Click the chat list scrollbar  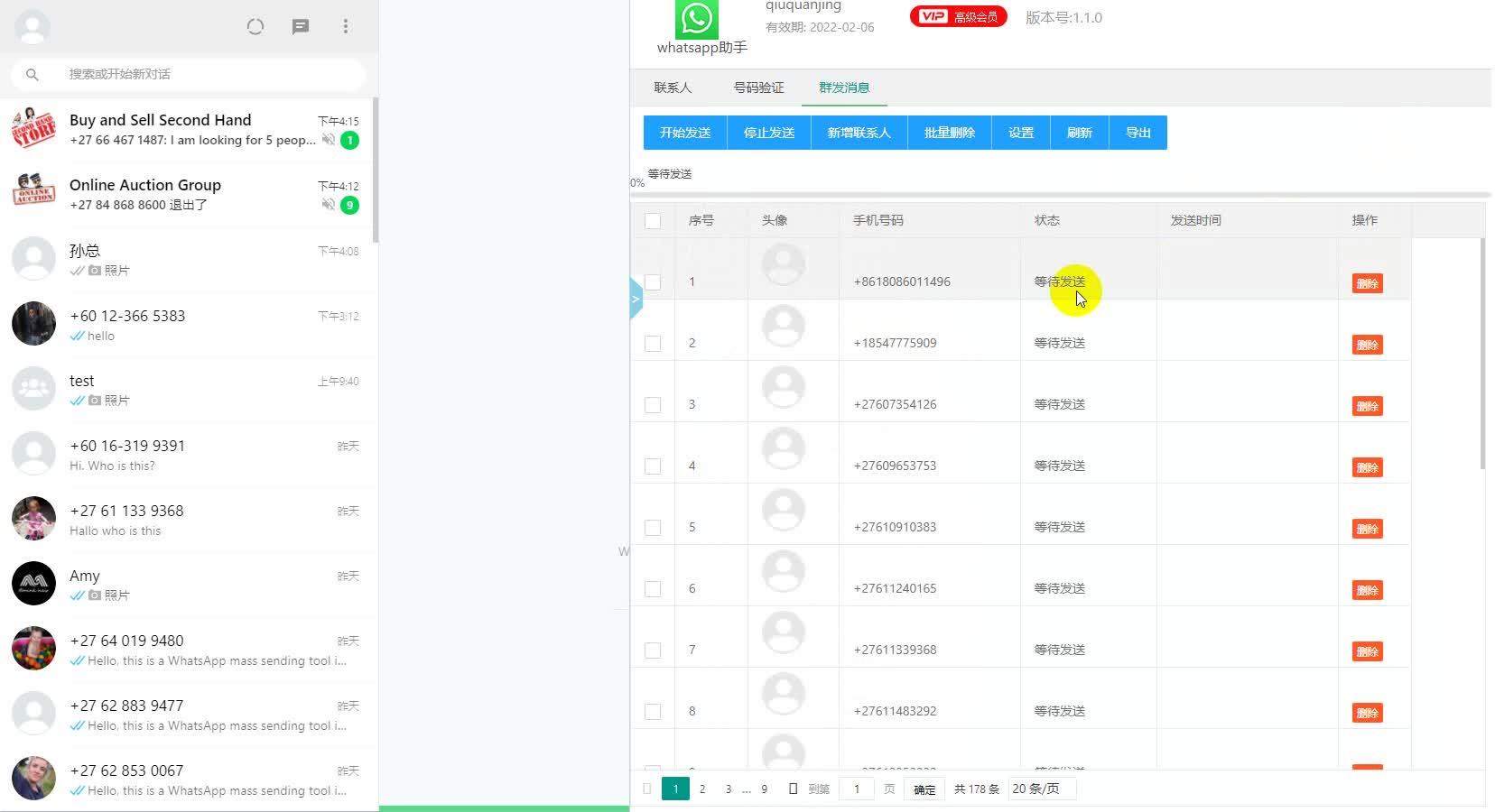[376, 171]
